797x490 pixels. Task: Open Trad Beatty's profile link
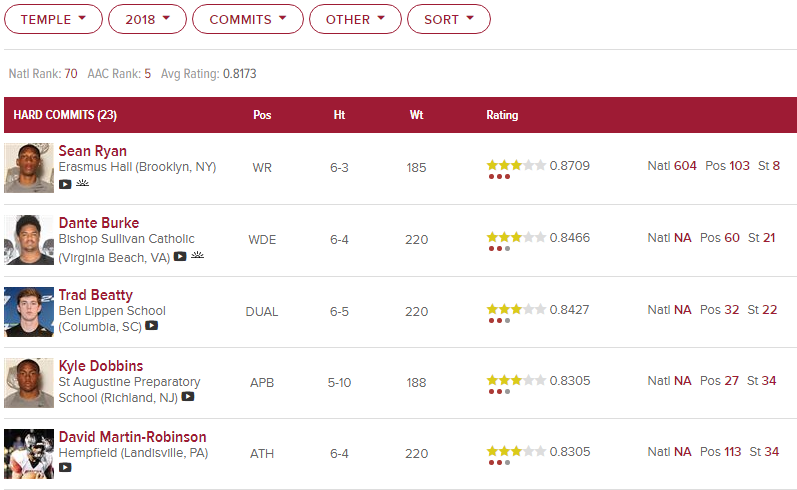pyautogui.click(x=96, y=295)
